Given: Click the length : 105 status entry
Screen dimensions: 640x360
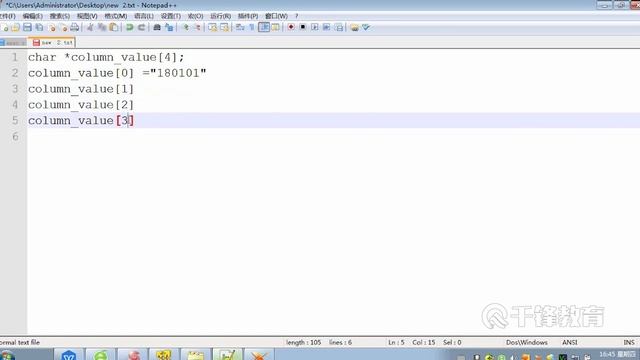Looking at the screenshot, I should click(x=303, y=342).
